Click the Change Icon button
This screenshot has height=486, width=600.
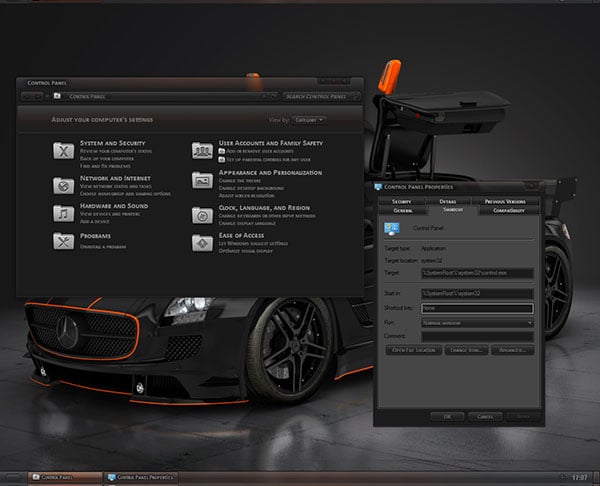(x=466, y=350)
